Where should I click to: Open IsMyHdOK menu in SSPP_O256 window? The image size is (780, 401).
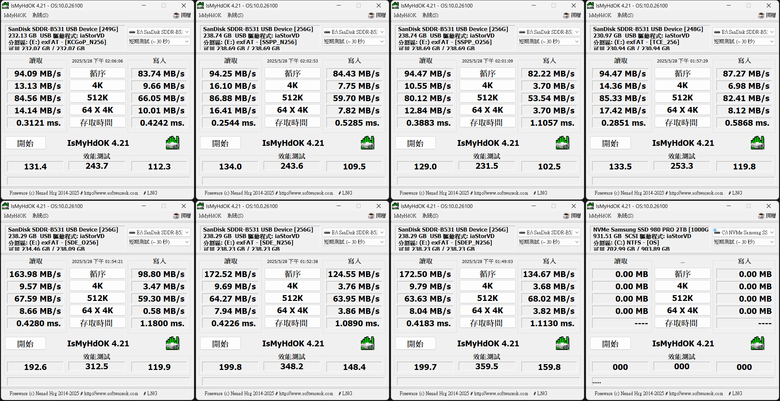point(405,15)
